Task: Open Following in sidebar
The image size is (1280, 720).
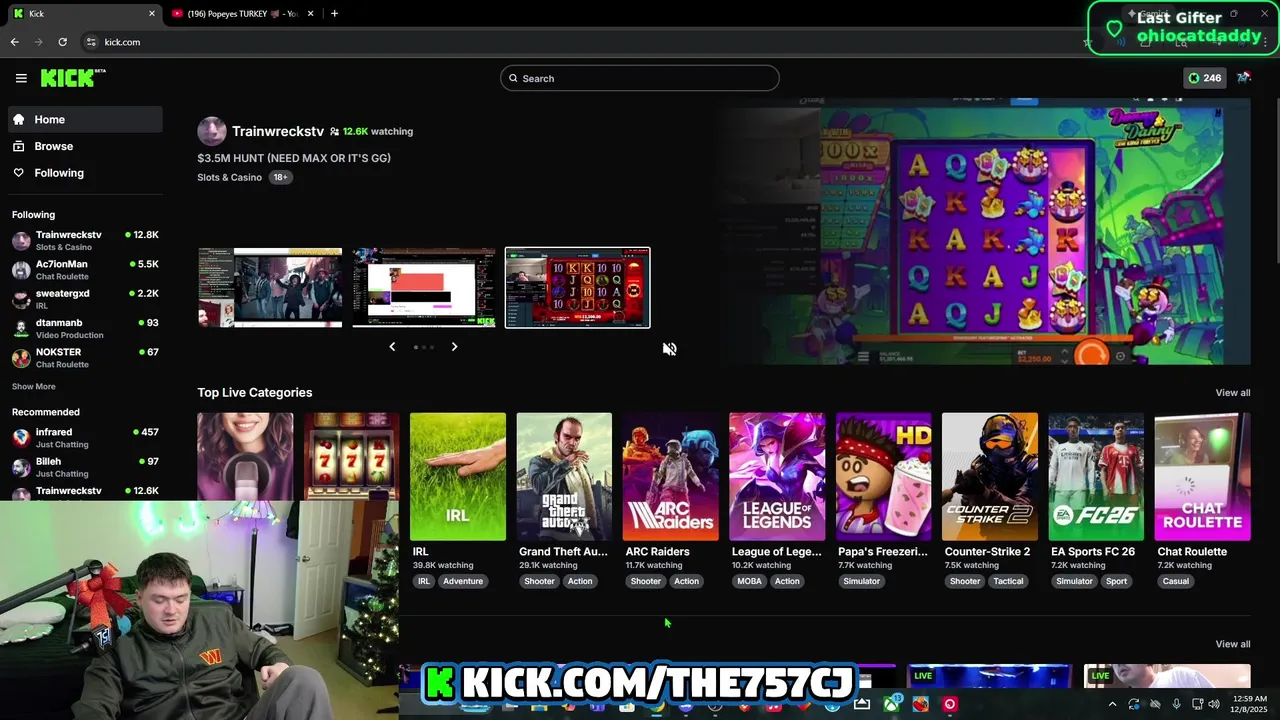Action: pyautogui.click(x=85, y=173)
